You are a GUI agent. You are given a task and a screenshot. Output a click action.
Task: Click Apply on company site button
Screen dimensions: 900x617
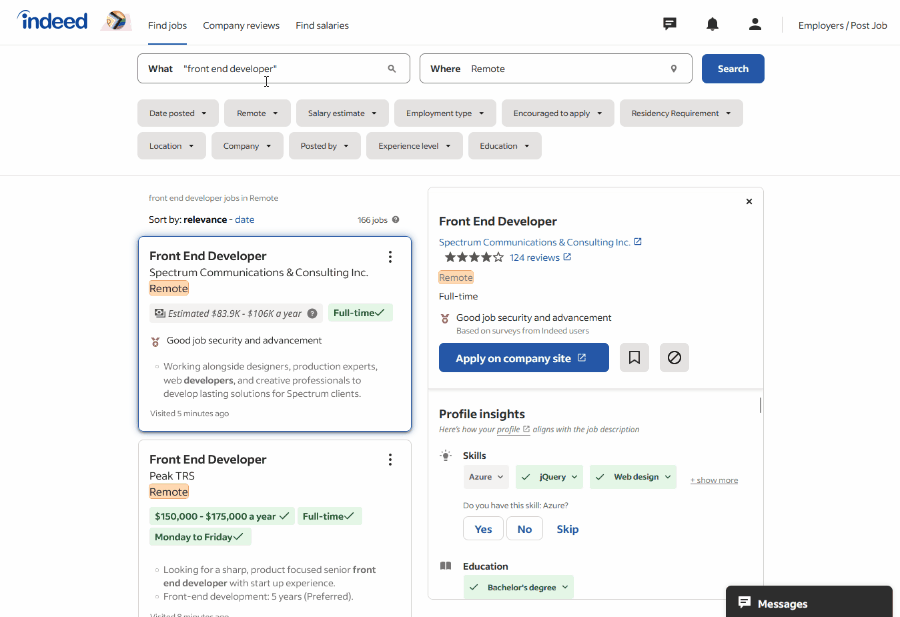(523, 358)
